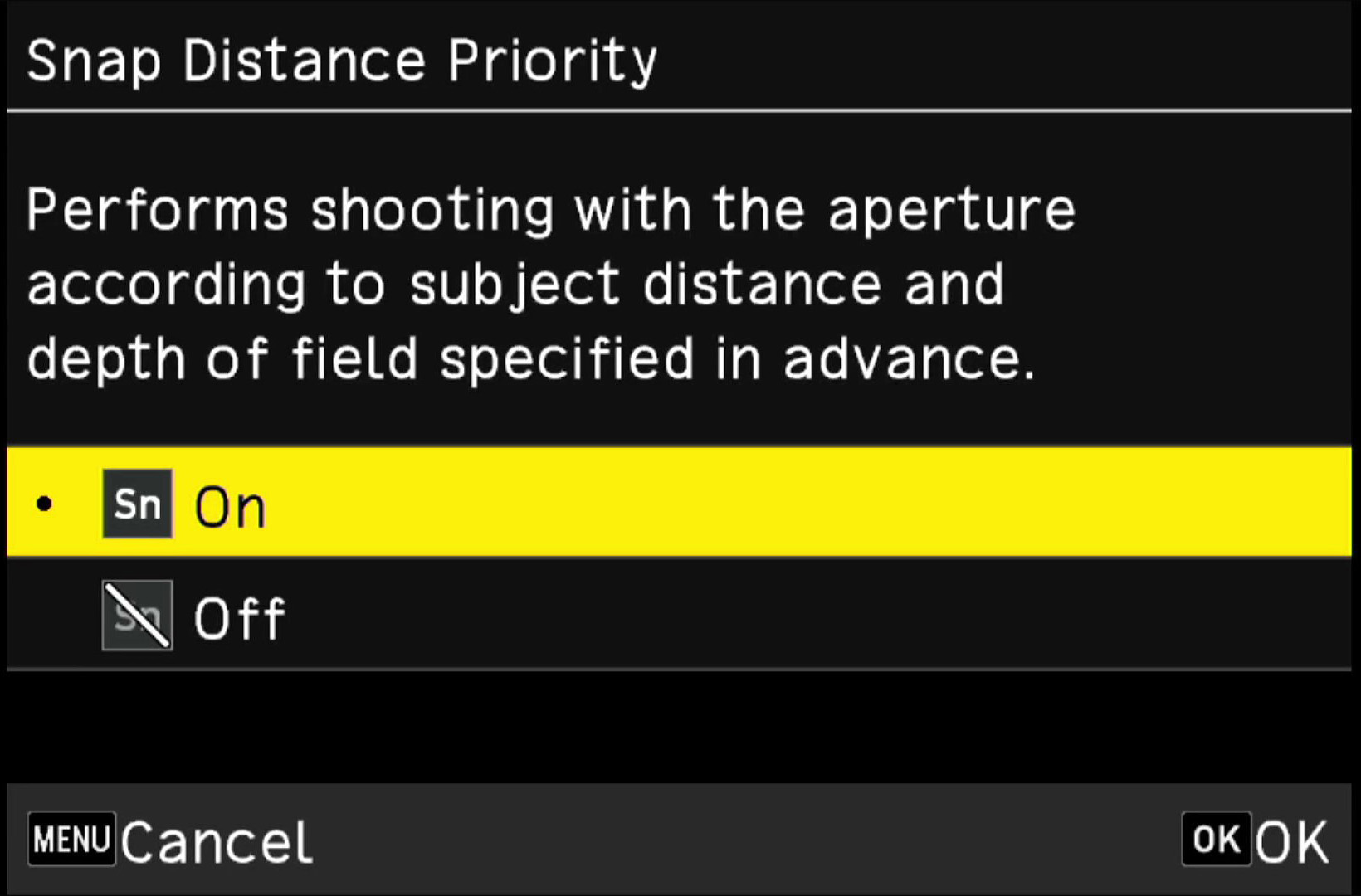1361x896 pixels.
Task: Choose the Off row in the list
Action: 679,615
